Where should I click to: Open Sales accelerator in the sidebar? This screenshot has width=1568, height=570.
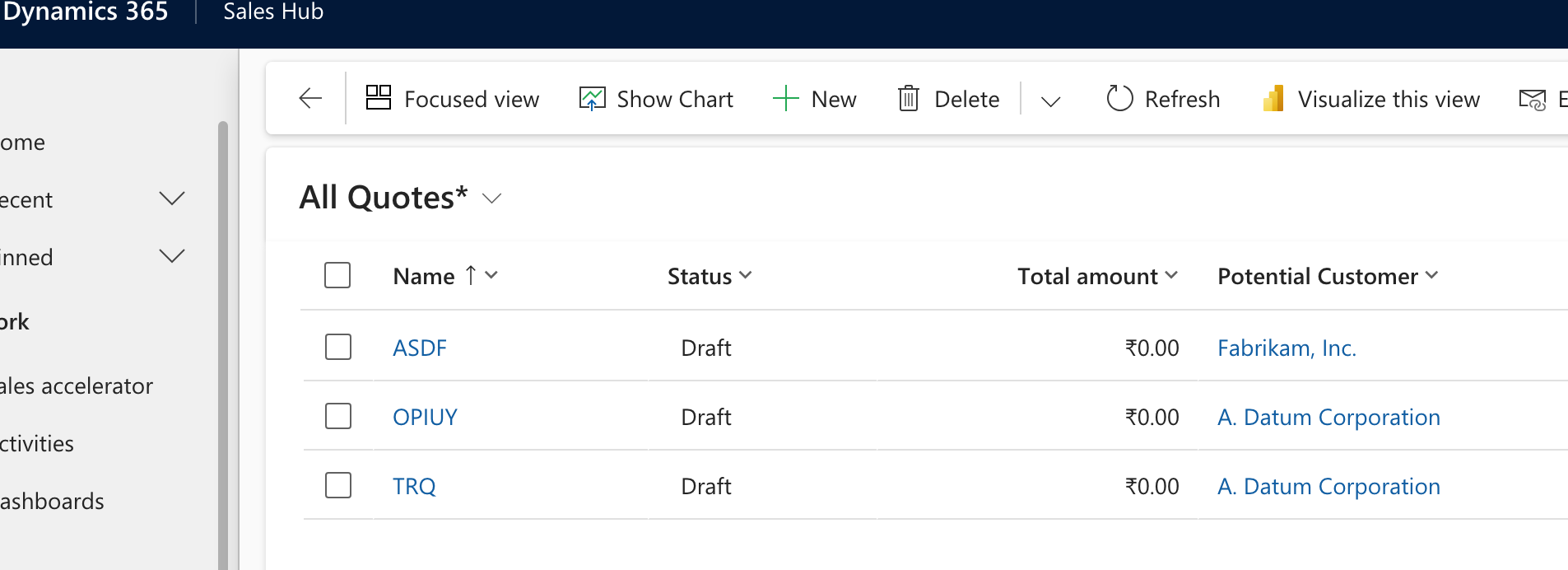77,385
